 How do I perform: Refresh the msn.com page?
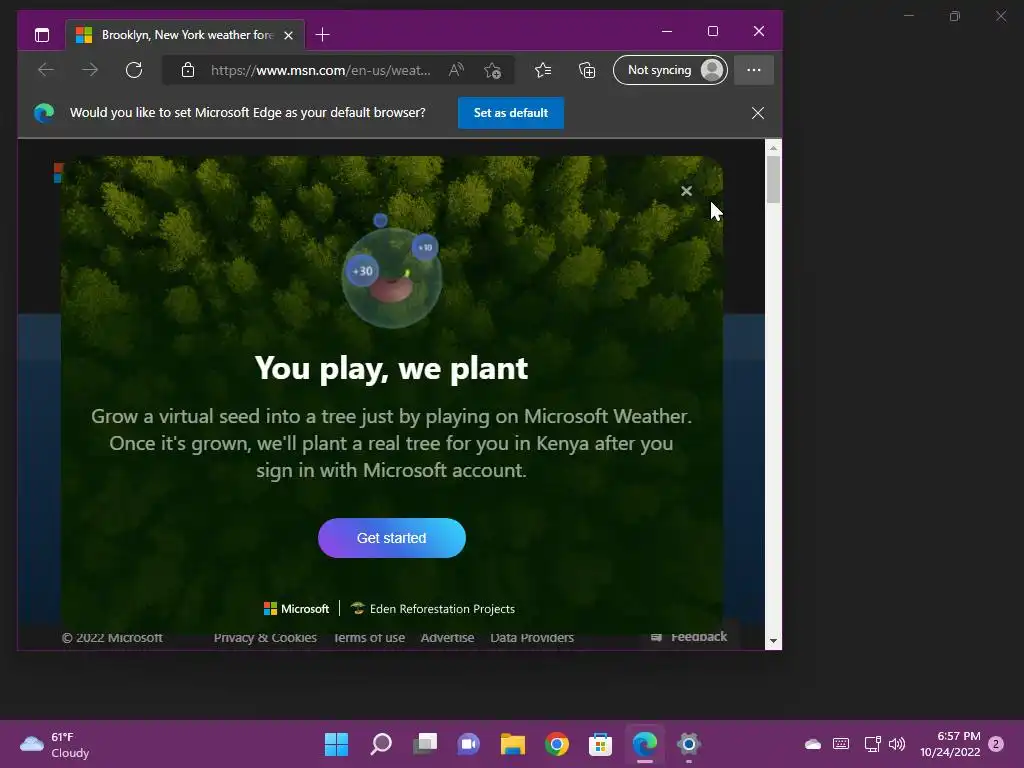pos(134,70)
